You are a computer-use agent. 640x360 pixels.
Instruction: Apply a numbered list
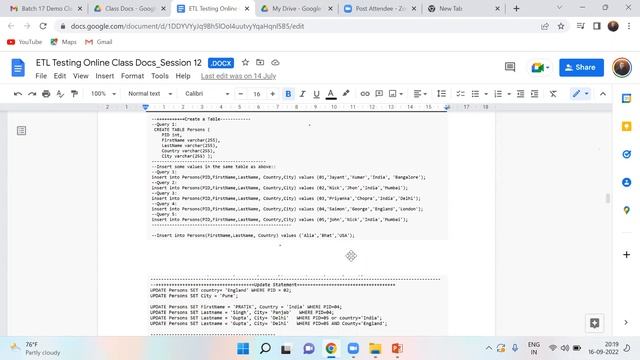point(498,94)
